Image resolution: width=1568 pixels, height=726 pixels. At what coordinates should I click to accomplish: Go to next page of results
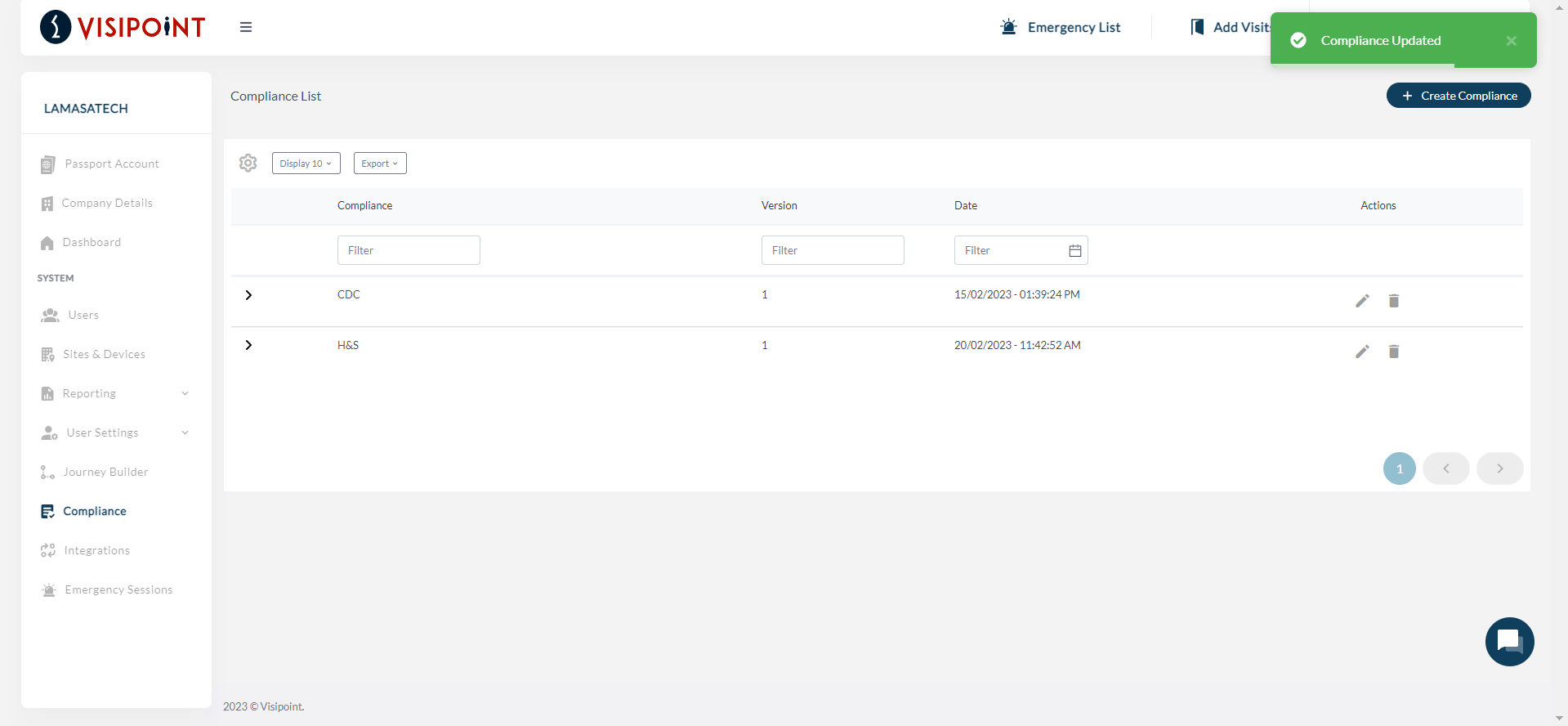point(1499,468)
